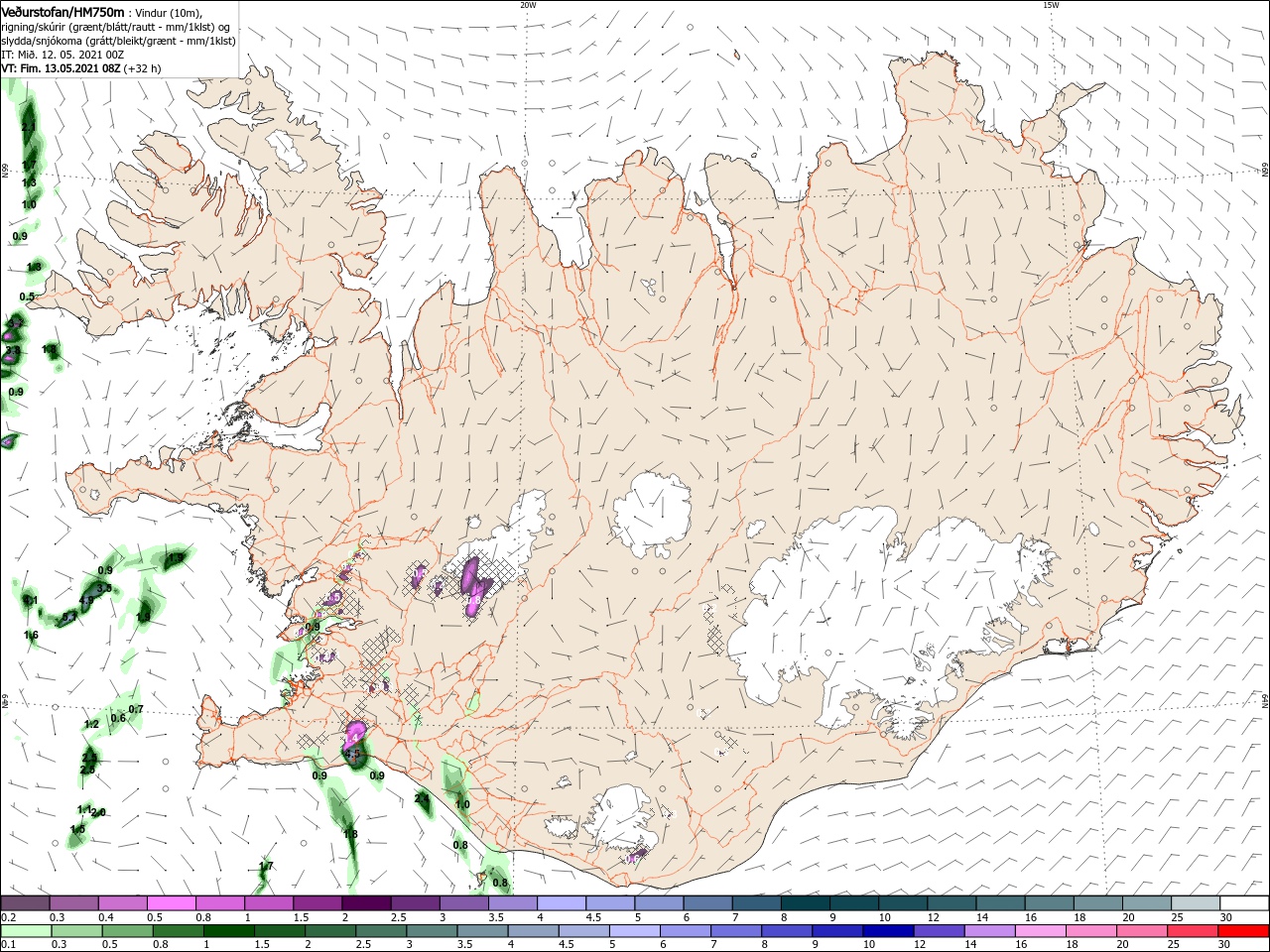Click 'VT: Fim. 13.05.2021 08Z' valid-time text
Viewport: 1270px width, 952px height.
coord(62,68)
